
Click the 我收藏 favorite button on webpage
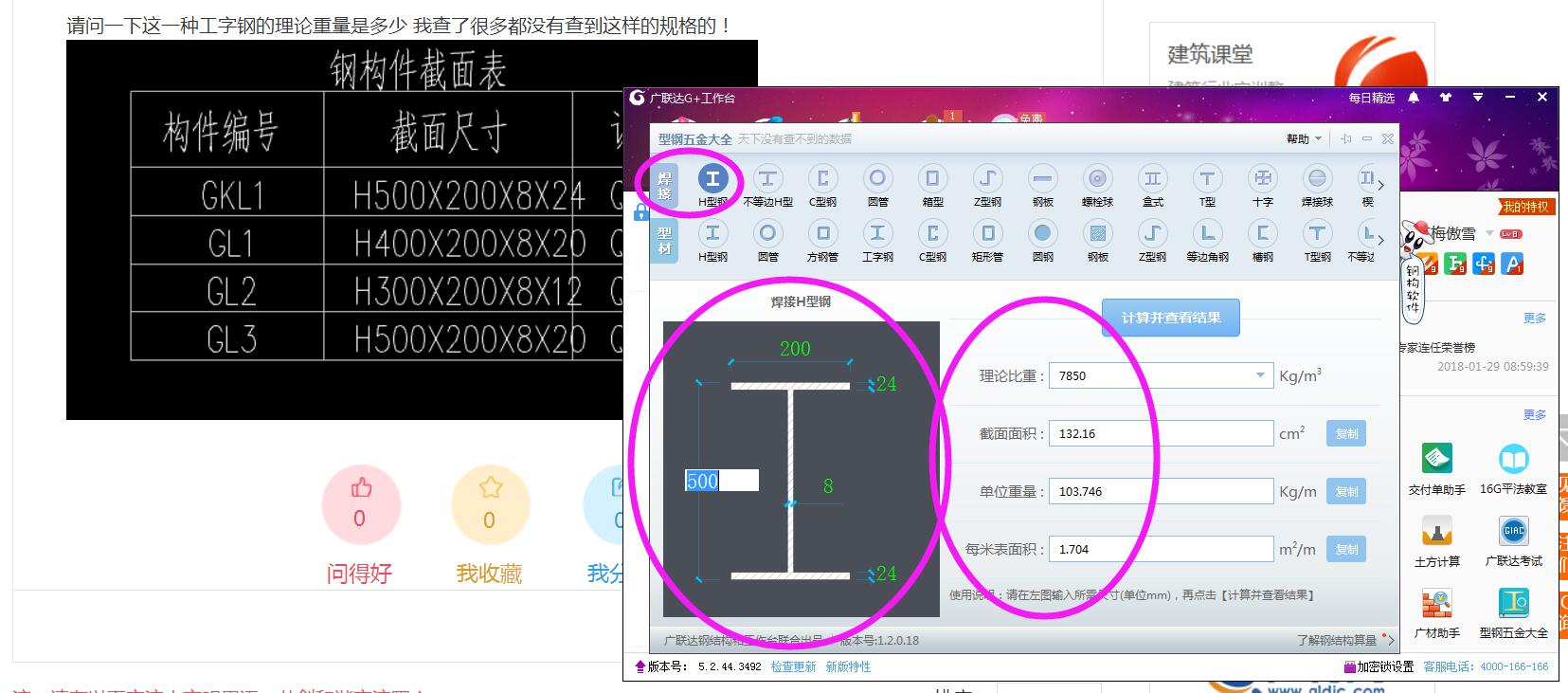[x=491, y=504]
